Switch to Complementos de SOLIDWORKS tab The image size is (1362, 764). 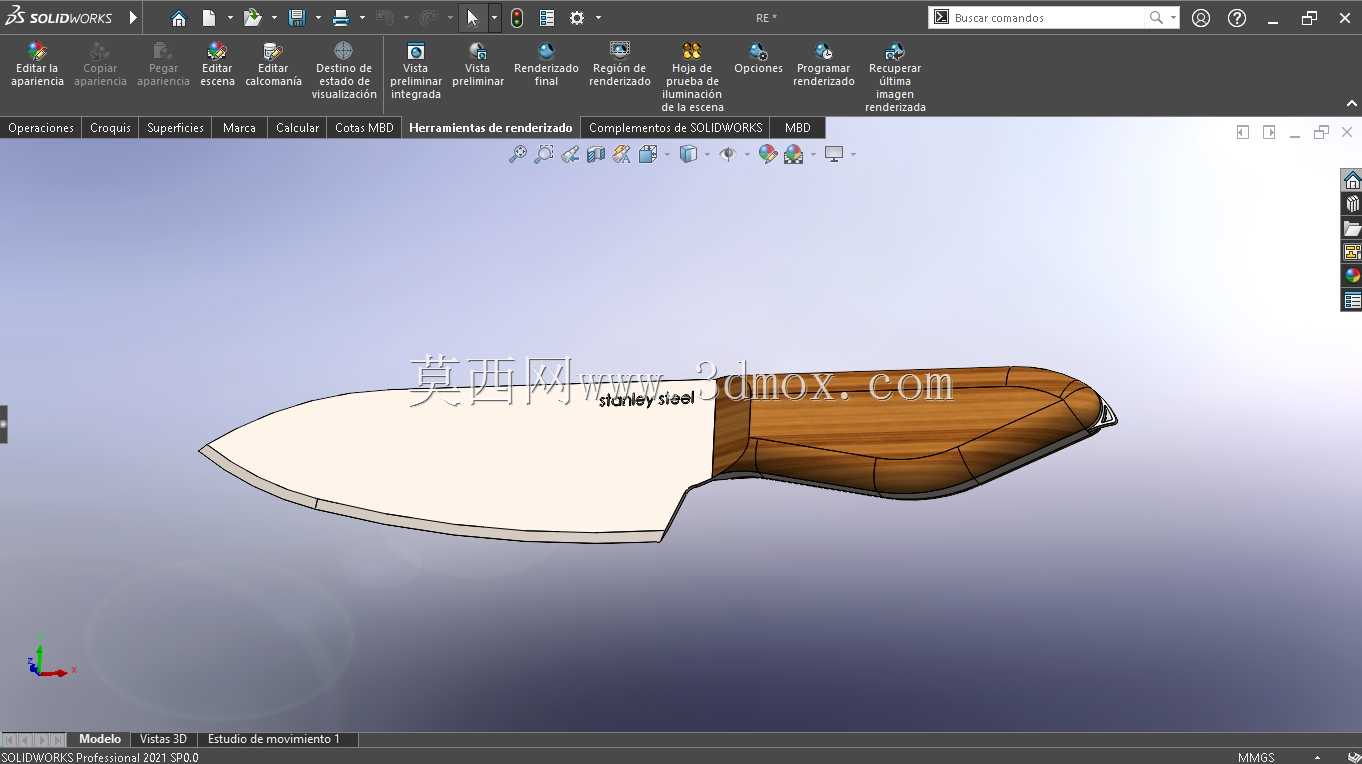[675, 128]
